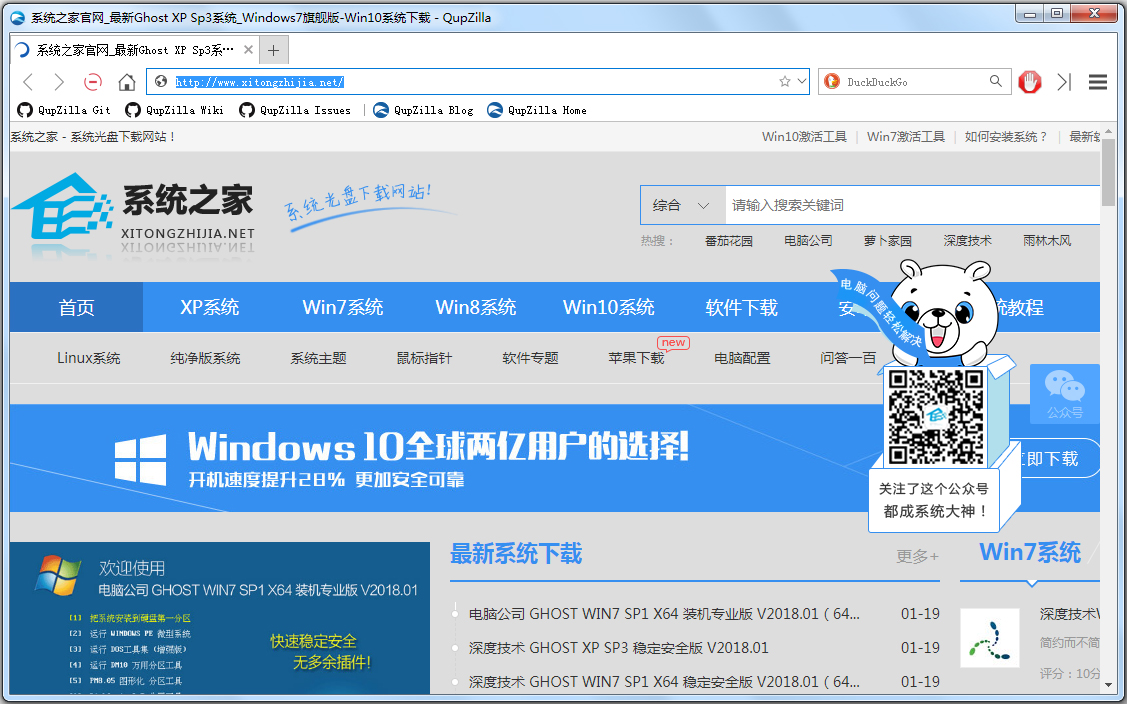Click the 更多+ link for latest downloads

pos(917,556)
